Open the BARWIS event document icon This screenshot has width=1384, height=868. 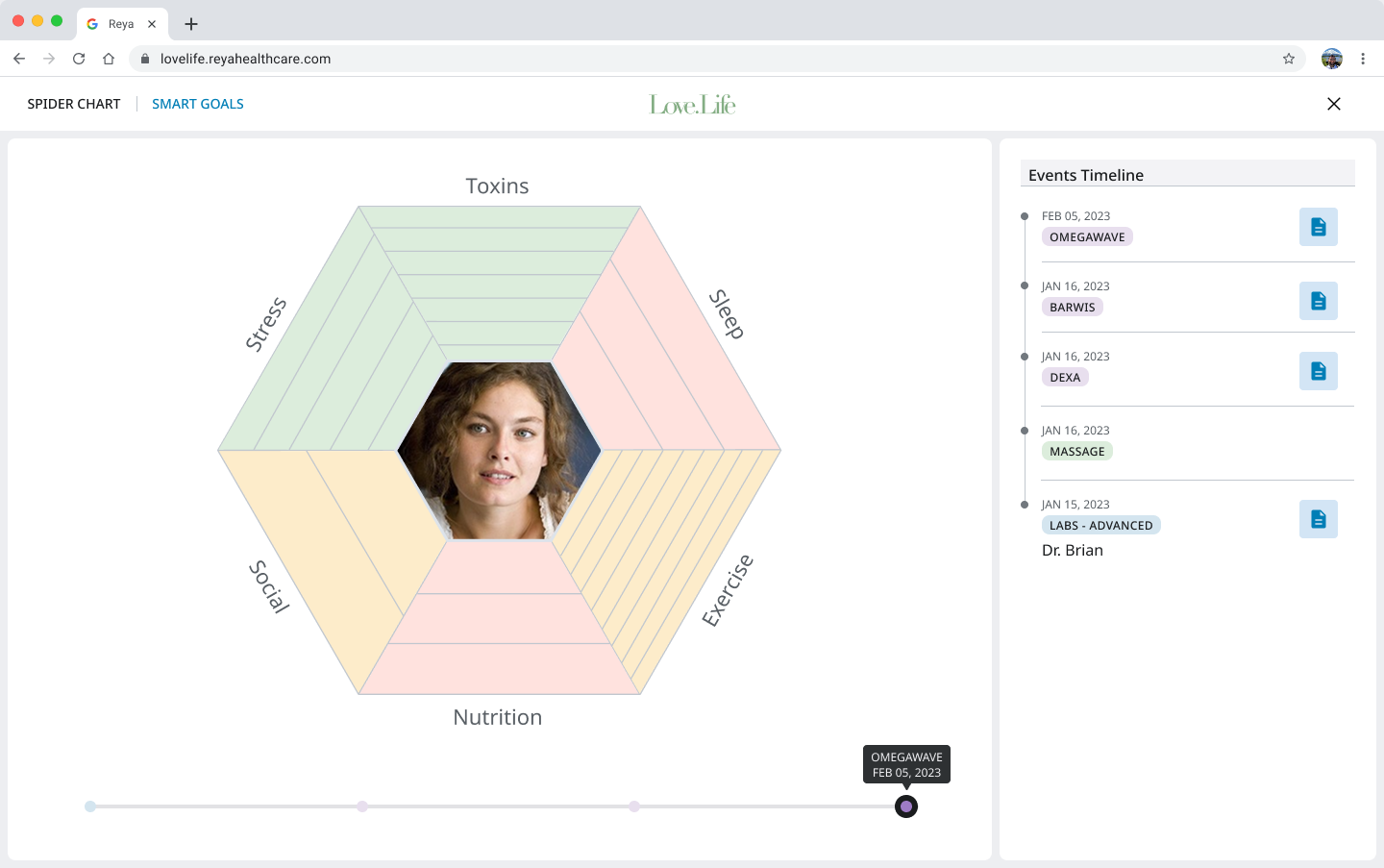pos(1318,301)
